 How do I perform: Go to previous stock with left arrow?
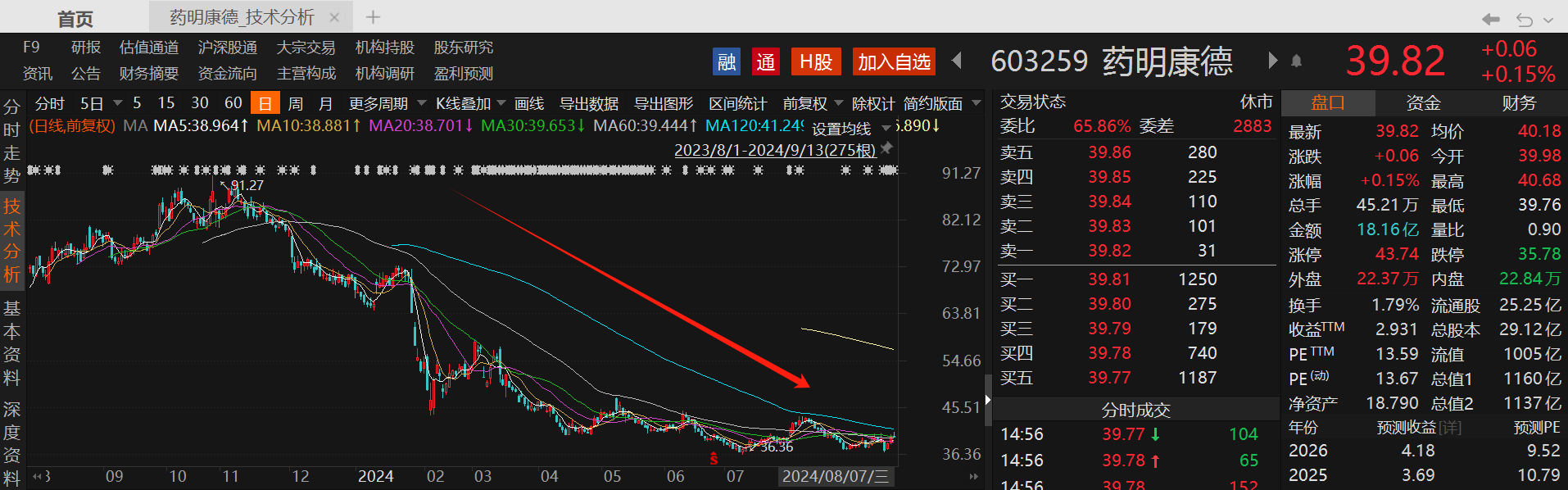pyautogui.click(x=956, y=61)
